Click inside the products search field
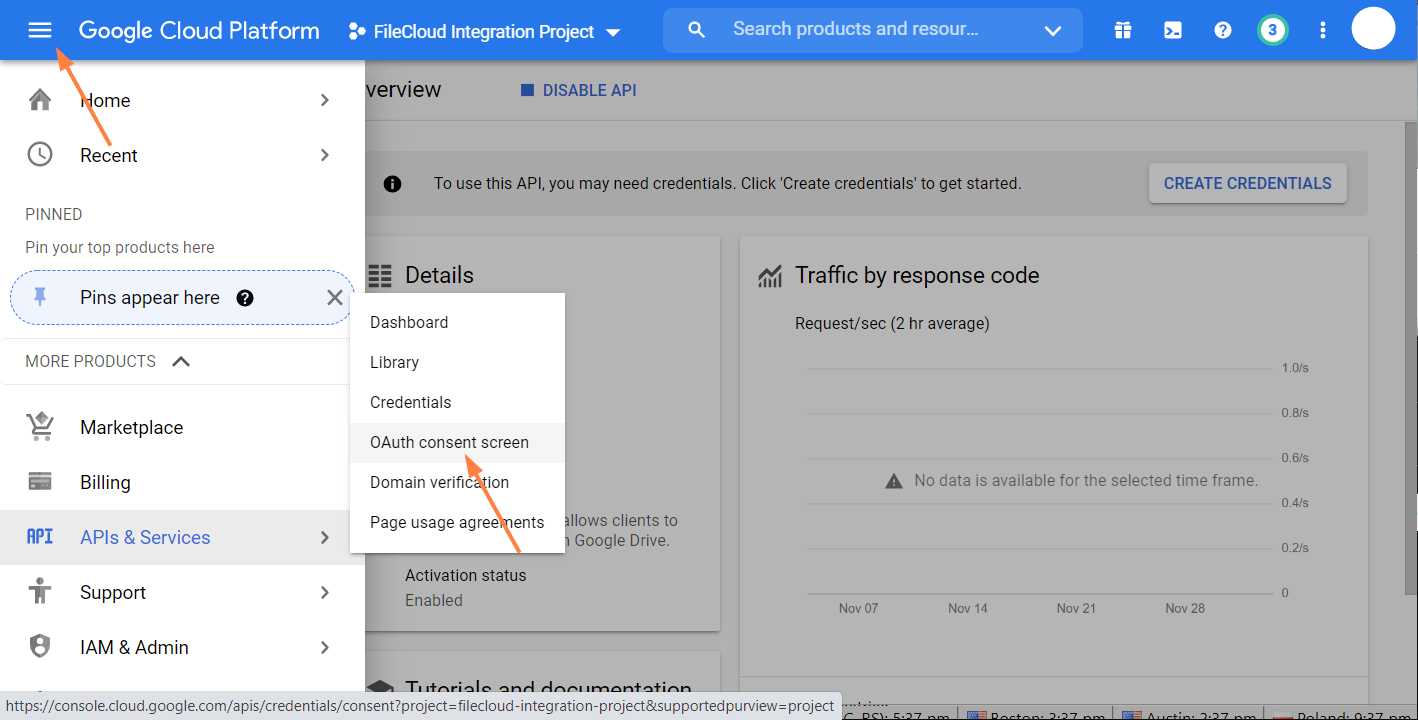Image resolution: width=1418 pixels, height=720 pixels. 880,29
